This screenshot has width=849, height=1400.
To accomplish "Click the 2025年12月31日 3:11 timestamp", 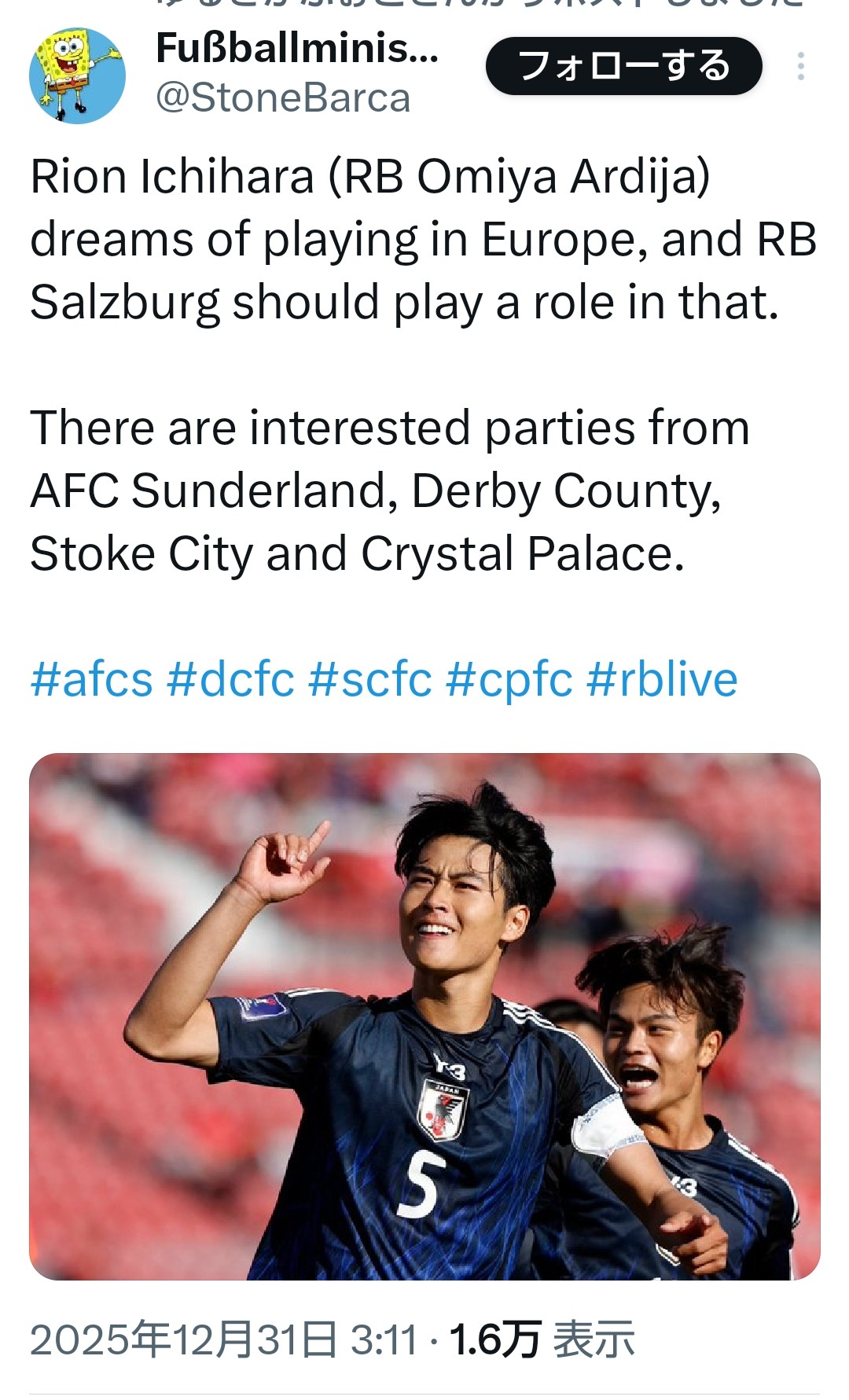I will [223, 1339].
